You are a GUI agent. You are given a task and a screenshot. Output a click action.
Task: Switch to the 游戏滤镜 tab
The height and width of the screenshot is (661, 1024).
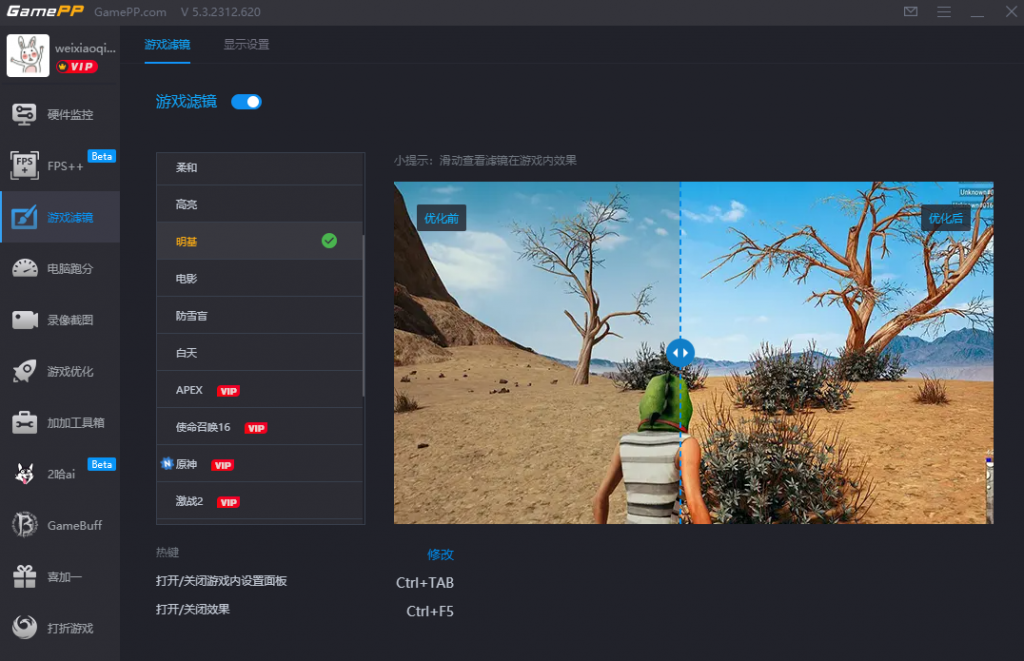tap(167, 45)
